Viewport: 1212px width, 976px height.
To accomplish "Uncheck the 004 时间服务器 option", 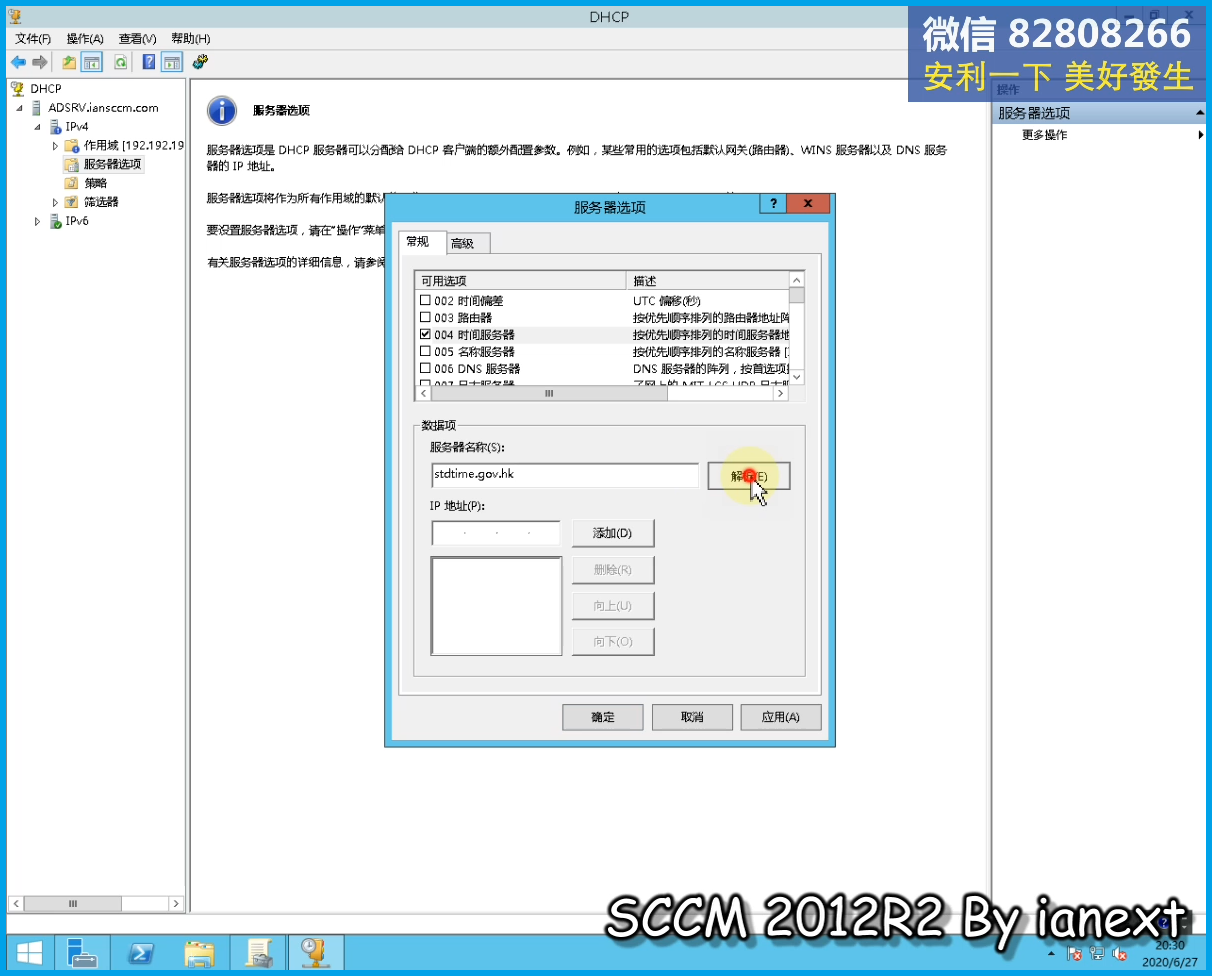I will (426, 334).
